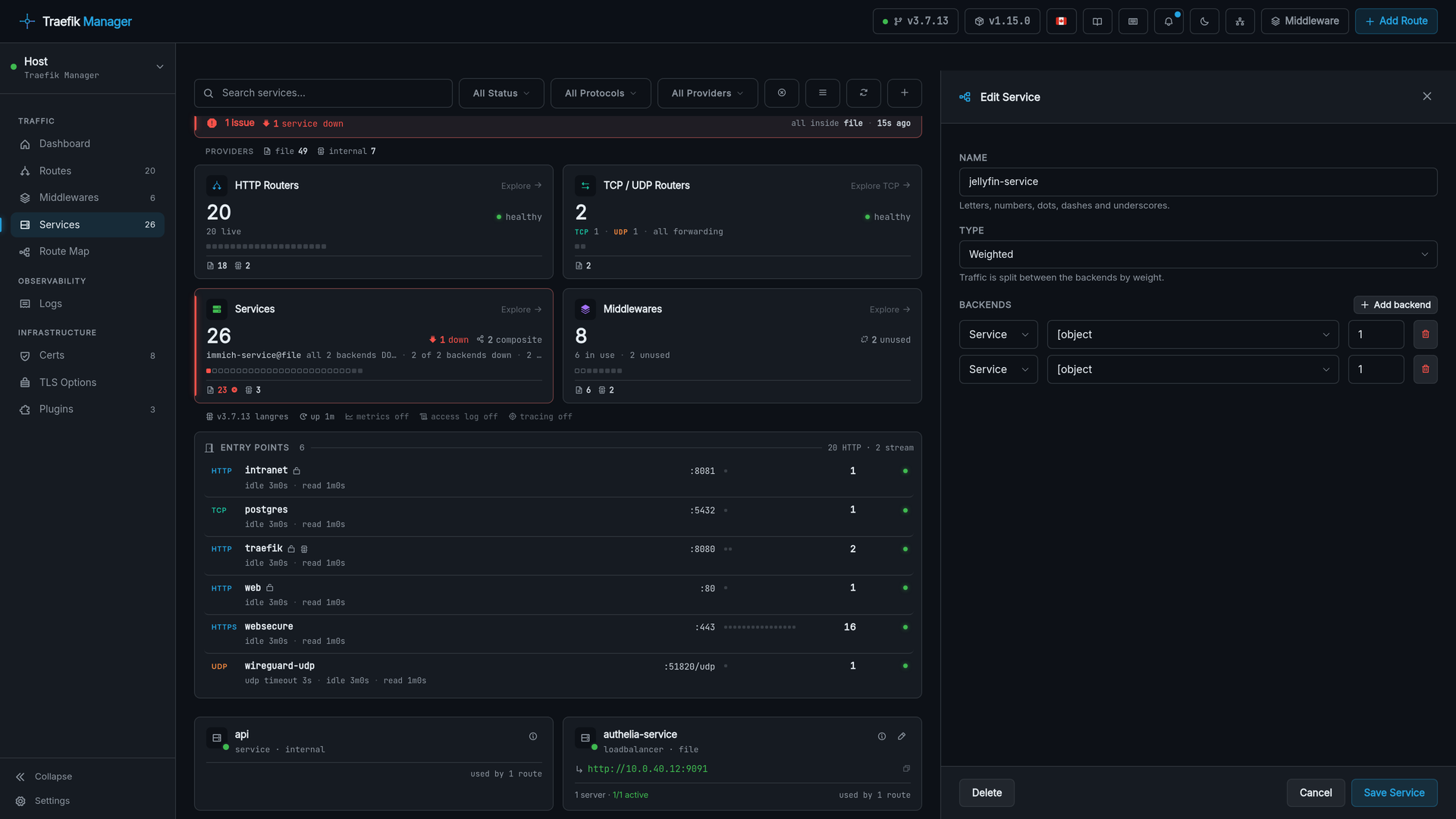Screen dimensions: 1456x819
Task: Click Save Service button
Action: [1394, 792]
